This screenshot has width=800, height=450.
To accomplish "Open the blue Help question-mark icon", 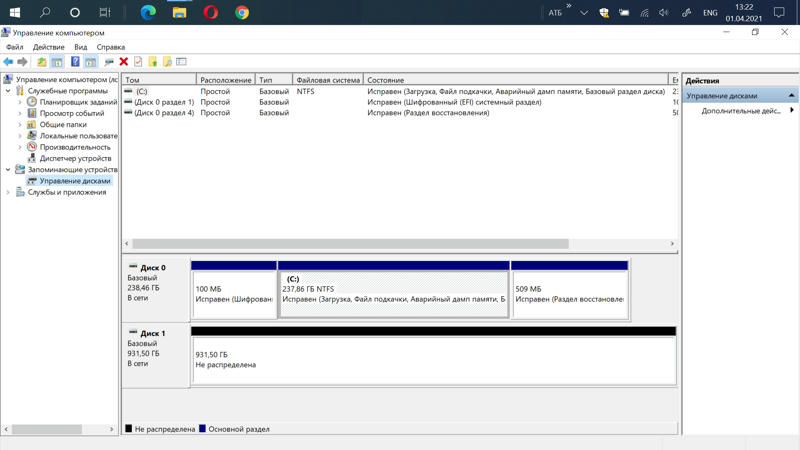I will tap(75, 62).
